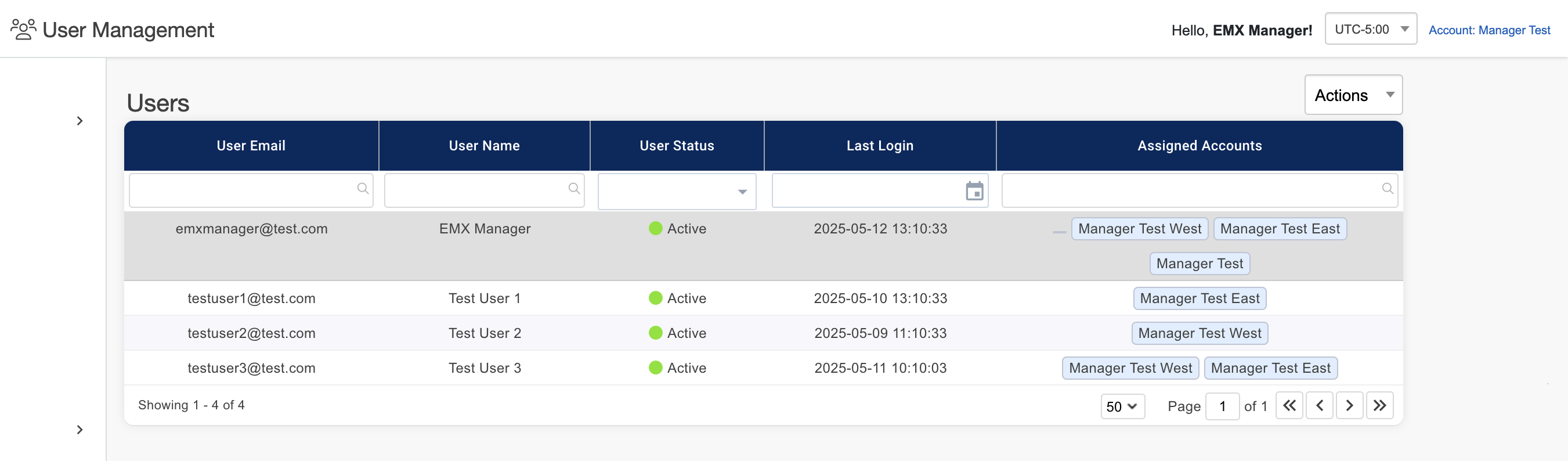
Task: Open the Account: Manager Test link
Action: [1489, 30]
